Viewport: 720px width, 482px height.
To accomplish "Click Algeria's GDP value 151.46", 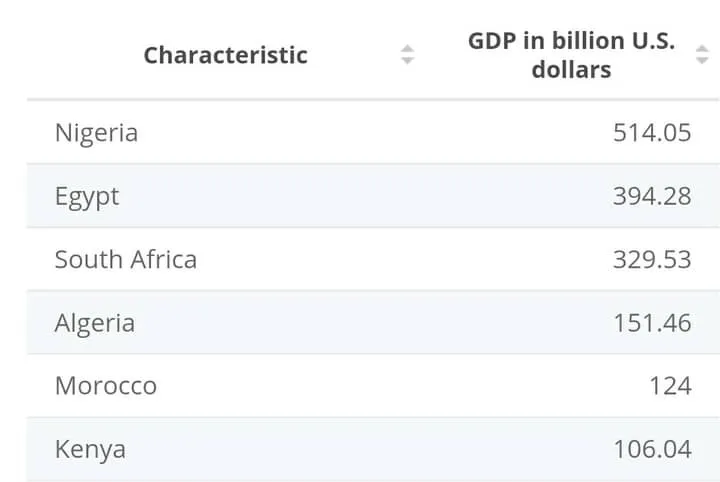I will pyautogui.click(x=652, y=323).
